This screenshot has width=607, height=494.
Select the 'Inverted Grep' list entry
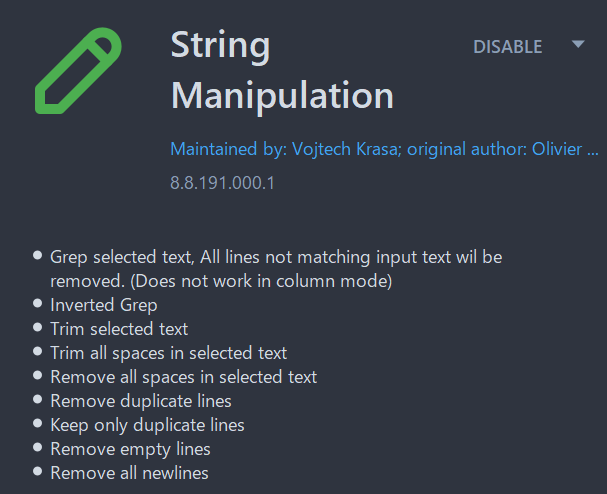pos(104,305)
